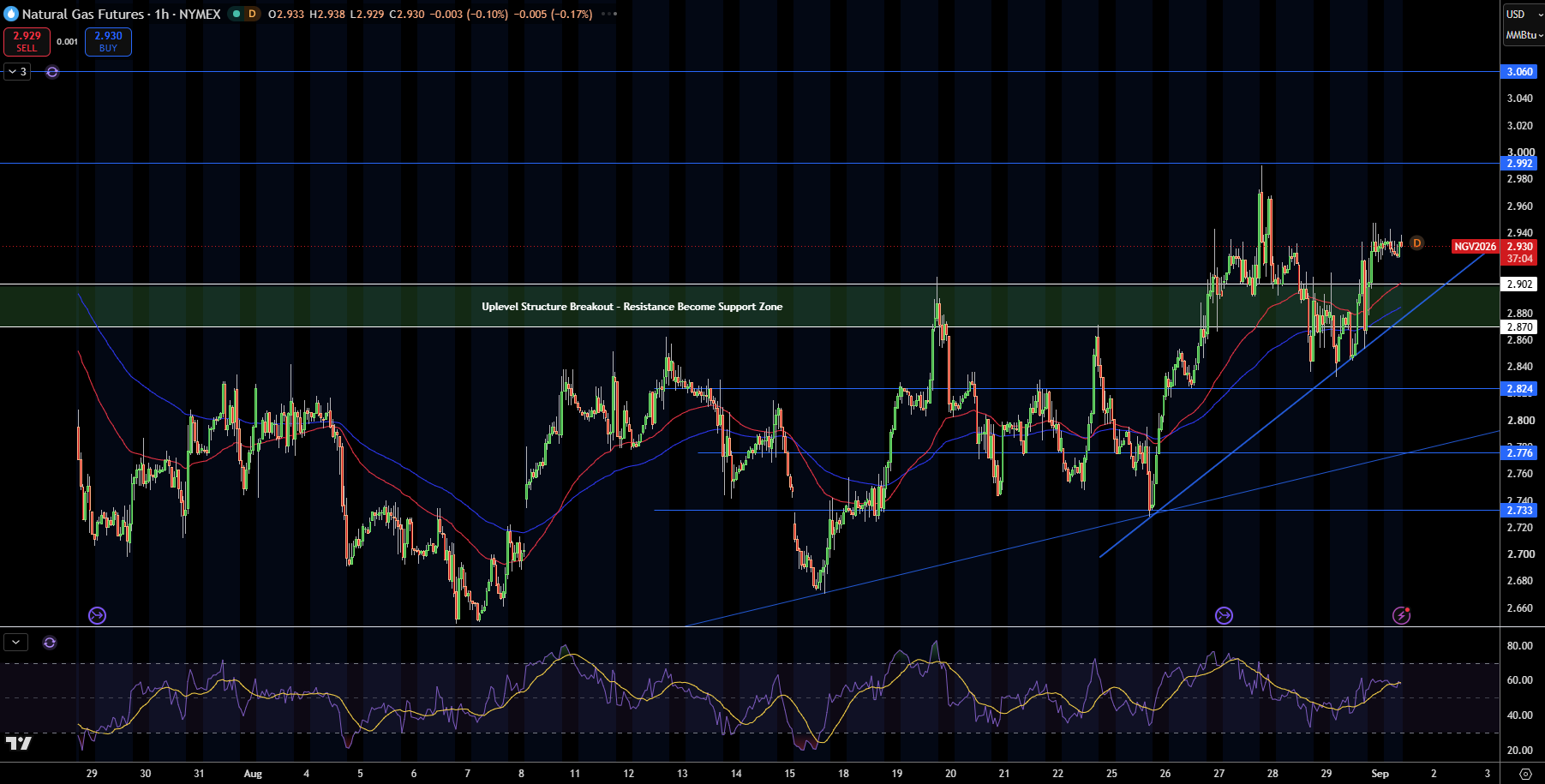
Task: Click the 2.870 zone lower price label
Action: click(x=1520, y=327)
